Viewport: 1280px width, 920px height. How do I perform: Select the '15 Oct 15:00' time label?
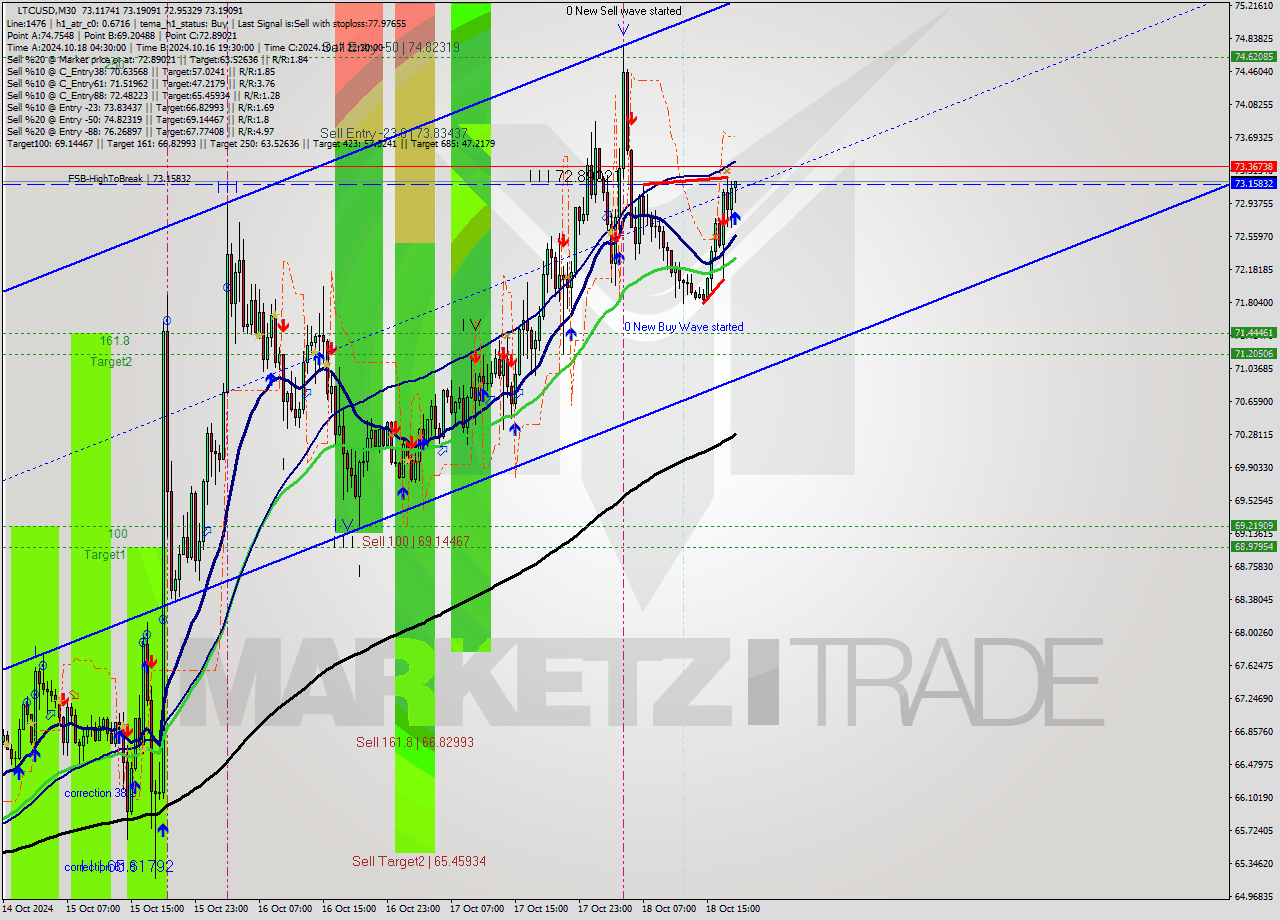pos(156,909)
